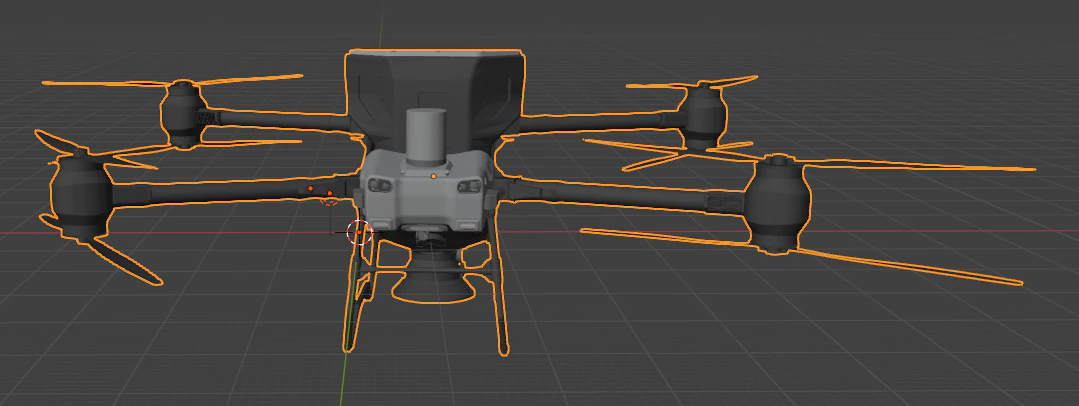Click the orange origin dot on gray housing
This screenshot has height=406, width=1079.
pyautogui.click(x=434, y=177)
